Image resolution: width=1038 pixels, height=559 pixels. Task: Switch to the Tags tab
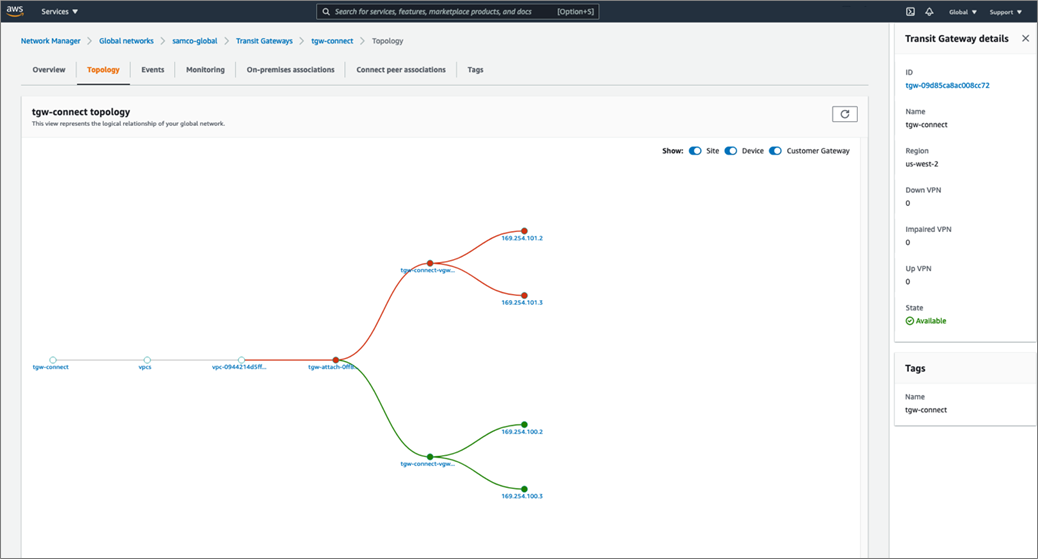tap(475, 70)
